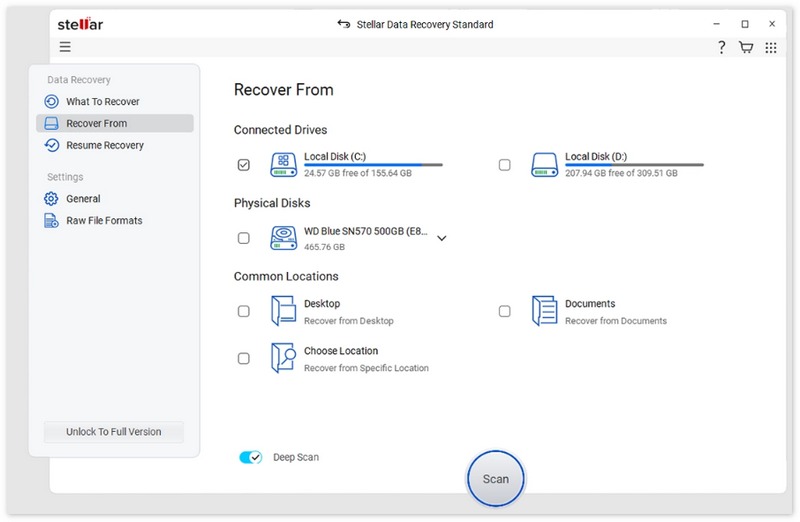Uncheck the Local Disk (C:) checkbox
This screenshot has height=522, width=800.
pos(244,165)
